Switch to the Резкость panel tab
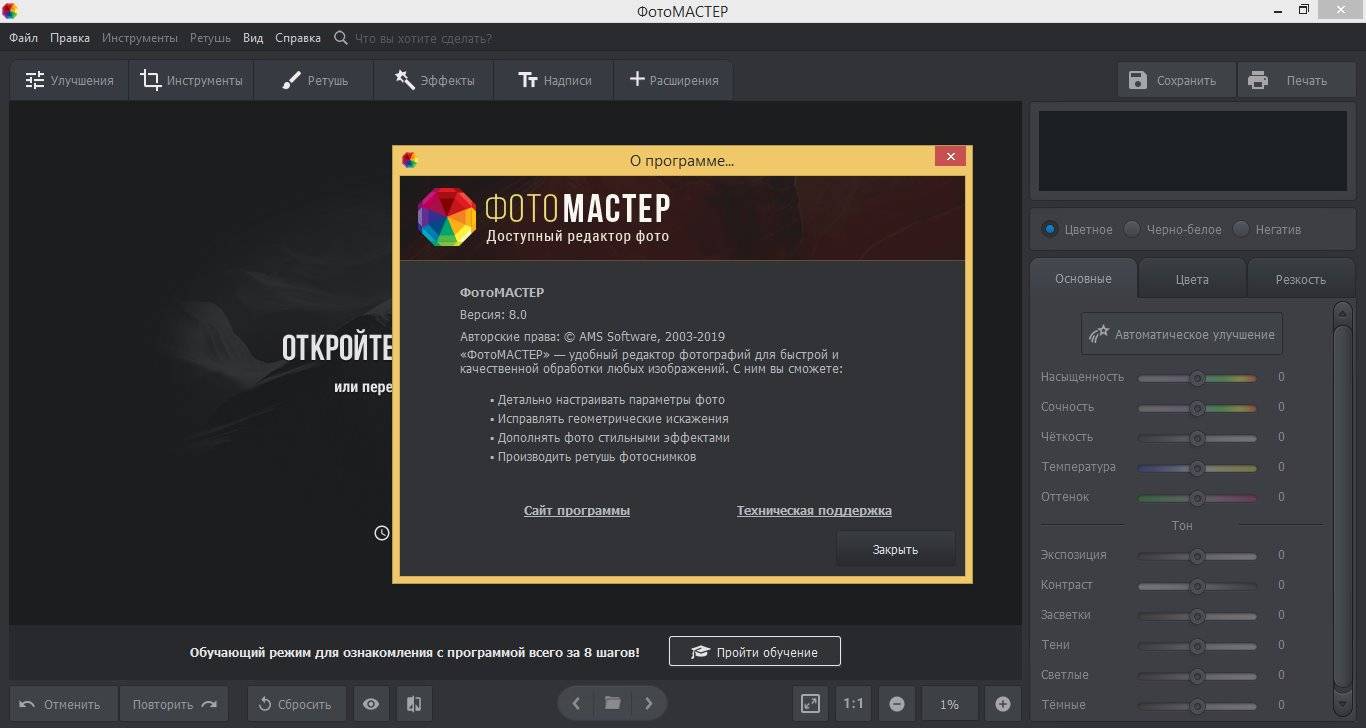The height and width of the screenshot is (728, 1366). [x=1300, y=279]
